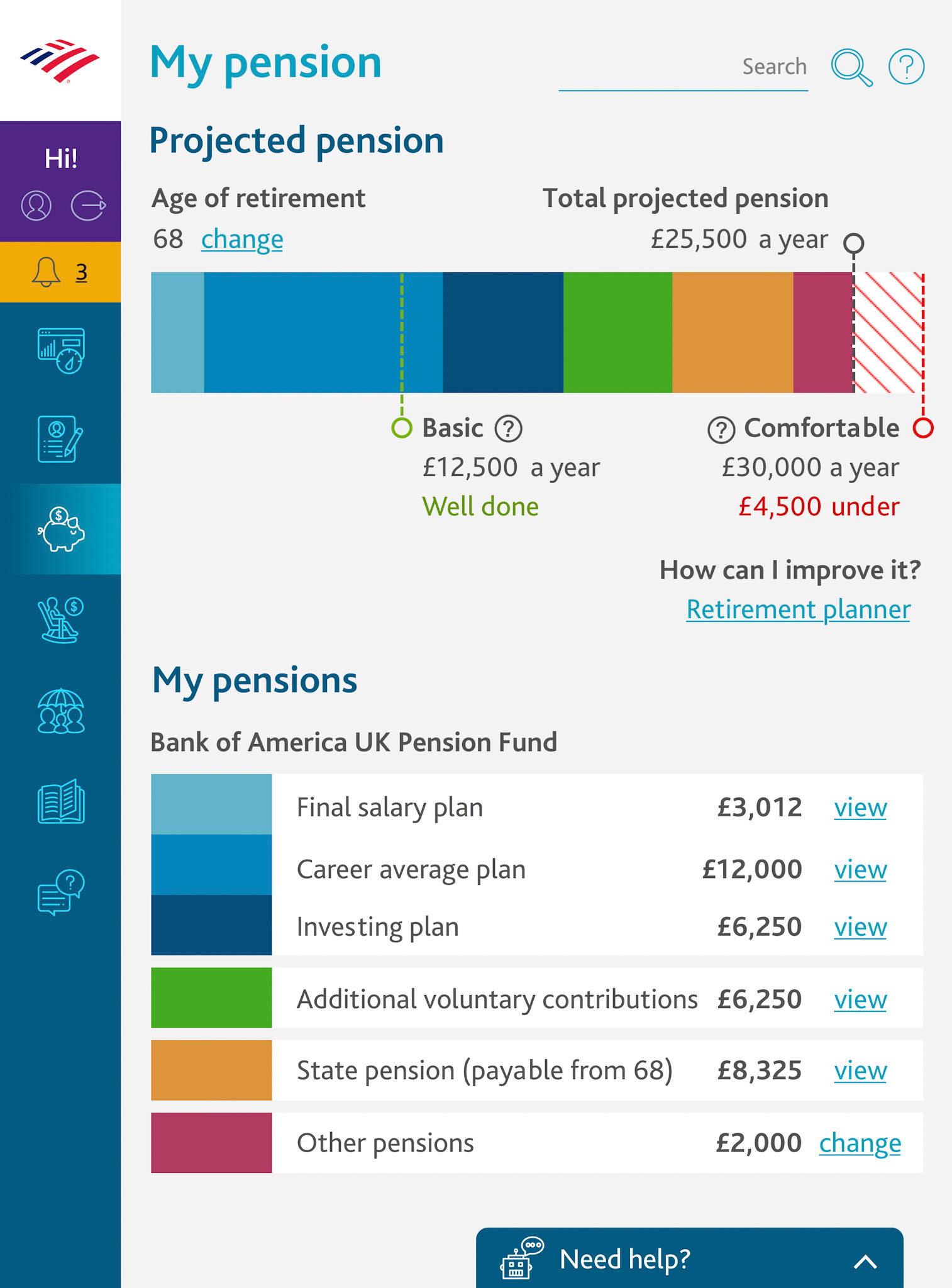The image size is (952, 1288).
Task: Click the green Additional voluntary contributions swatch
Action: (x=211, y=997)
